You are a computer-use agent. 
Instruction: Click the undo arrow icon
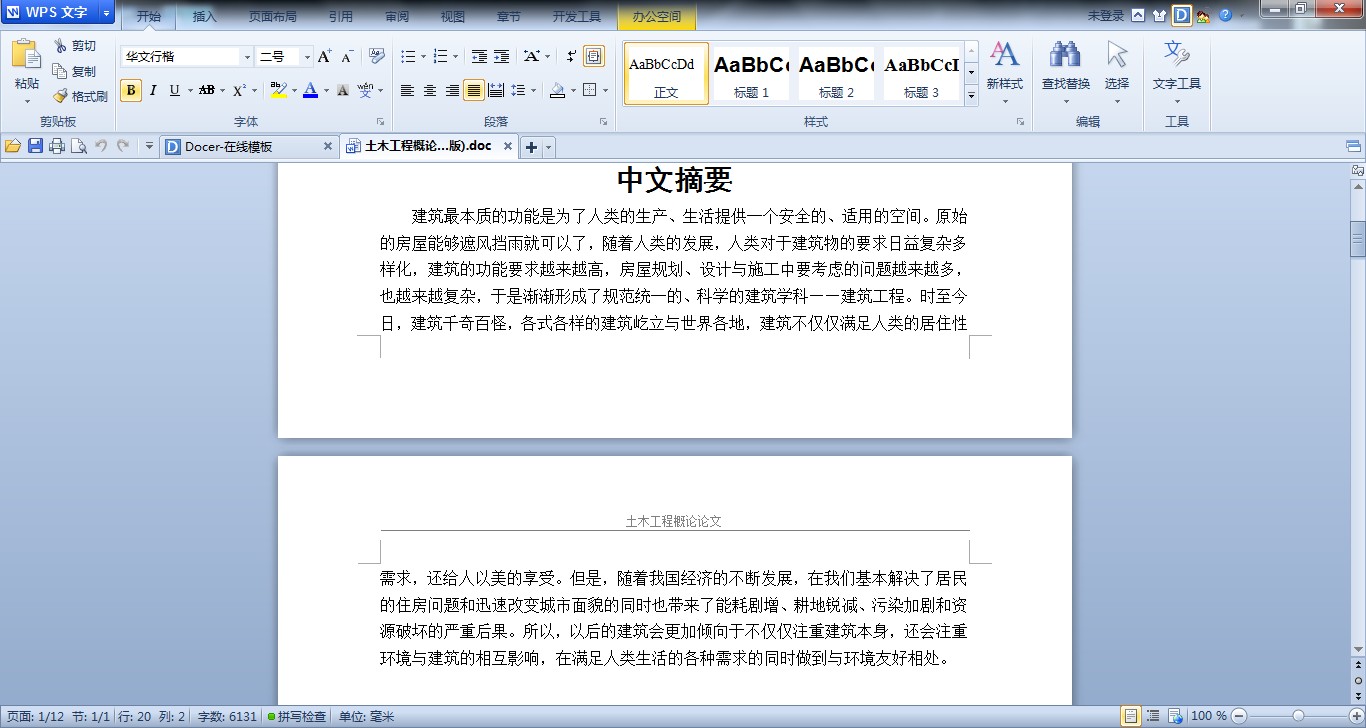(101, 146)
